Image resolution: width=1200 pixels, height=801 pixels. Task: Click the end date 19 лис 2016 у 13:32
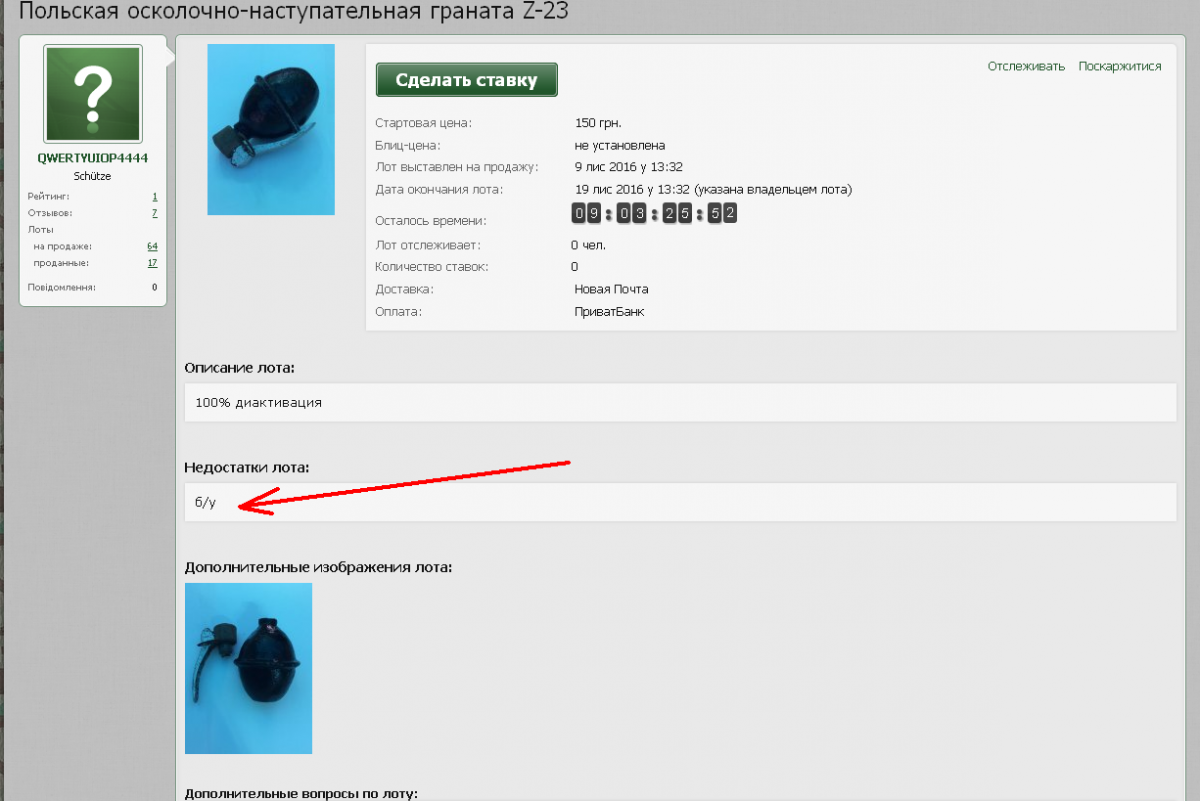632,189
